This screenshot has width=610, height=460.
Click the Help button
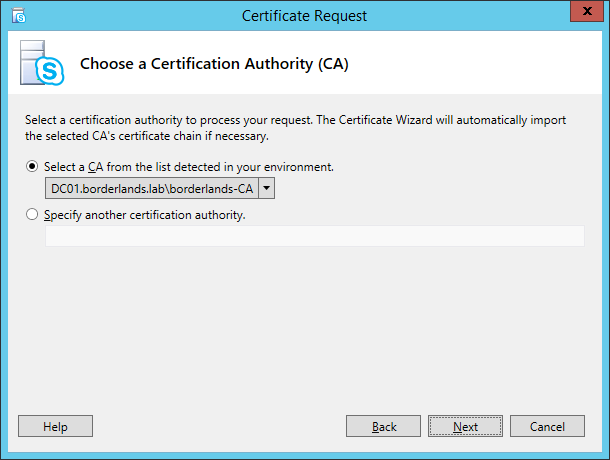pyautogui.click(x=55, y=426)
